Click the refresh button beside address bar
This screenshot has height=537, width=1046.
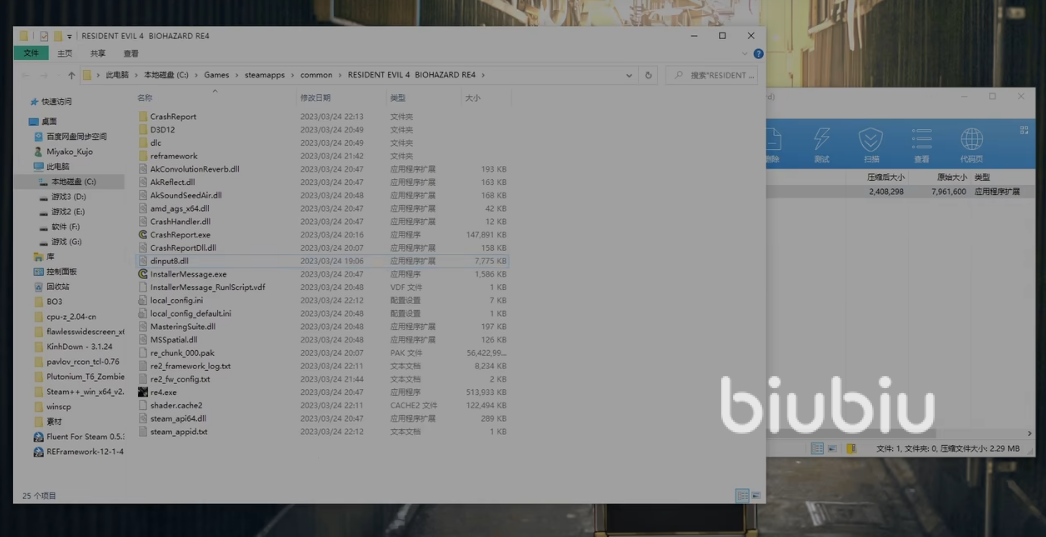648,75
